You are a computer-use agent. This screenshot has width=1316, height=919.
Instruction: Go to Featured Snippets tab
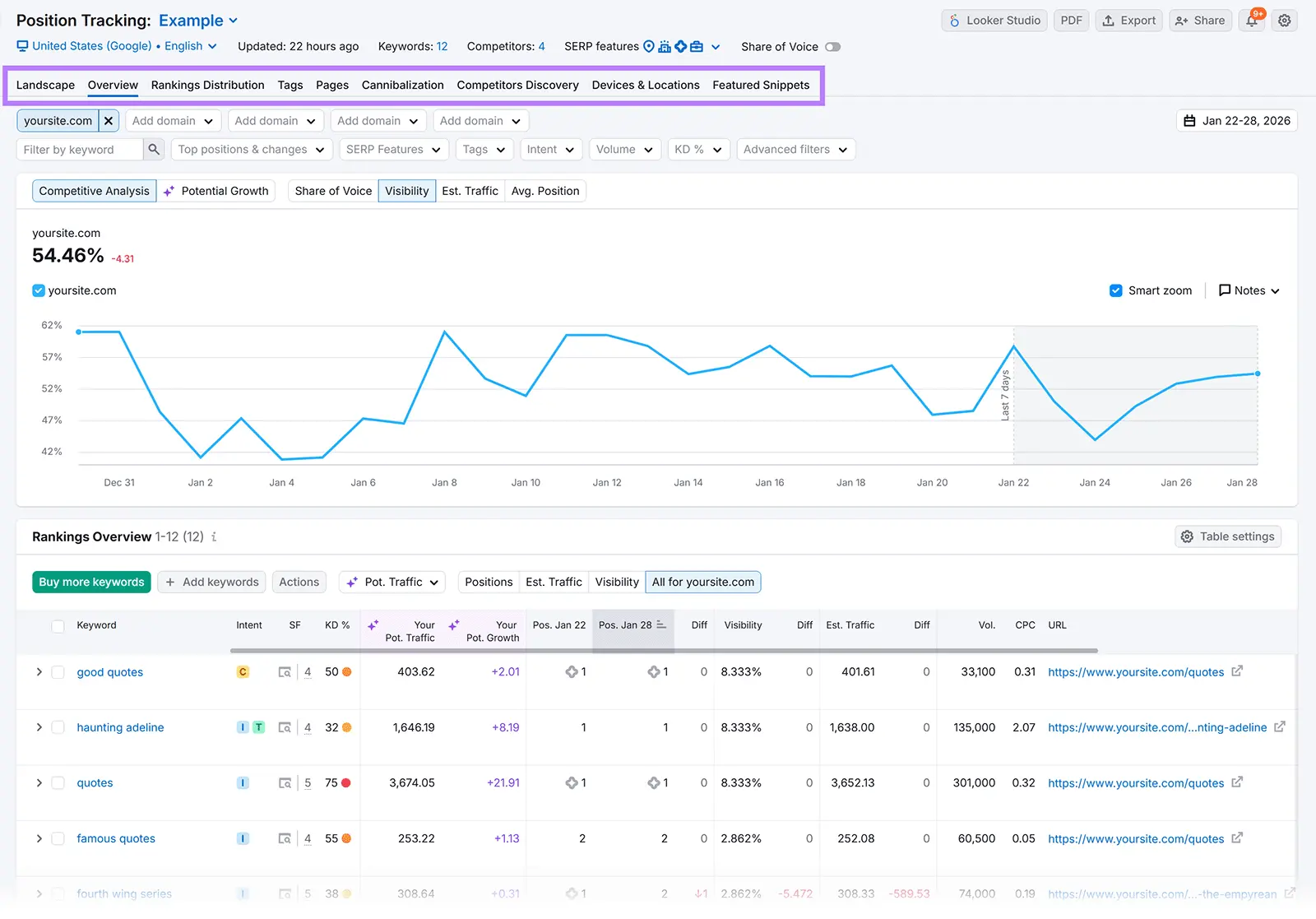coord(761,85)
